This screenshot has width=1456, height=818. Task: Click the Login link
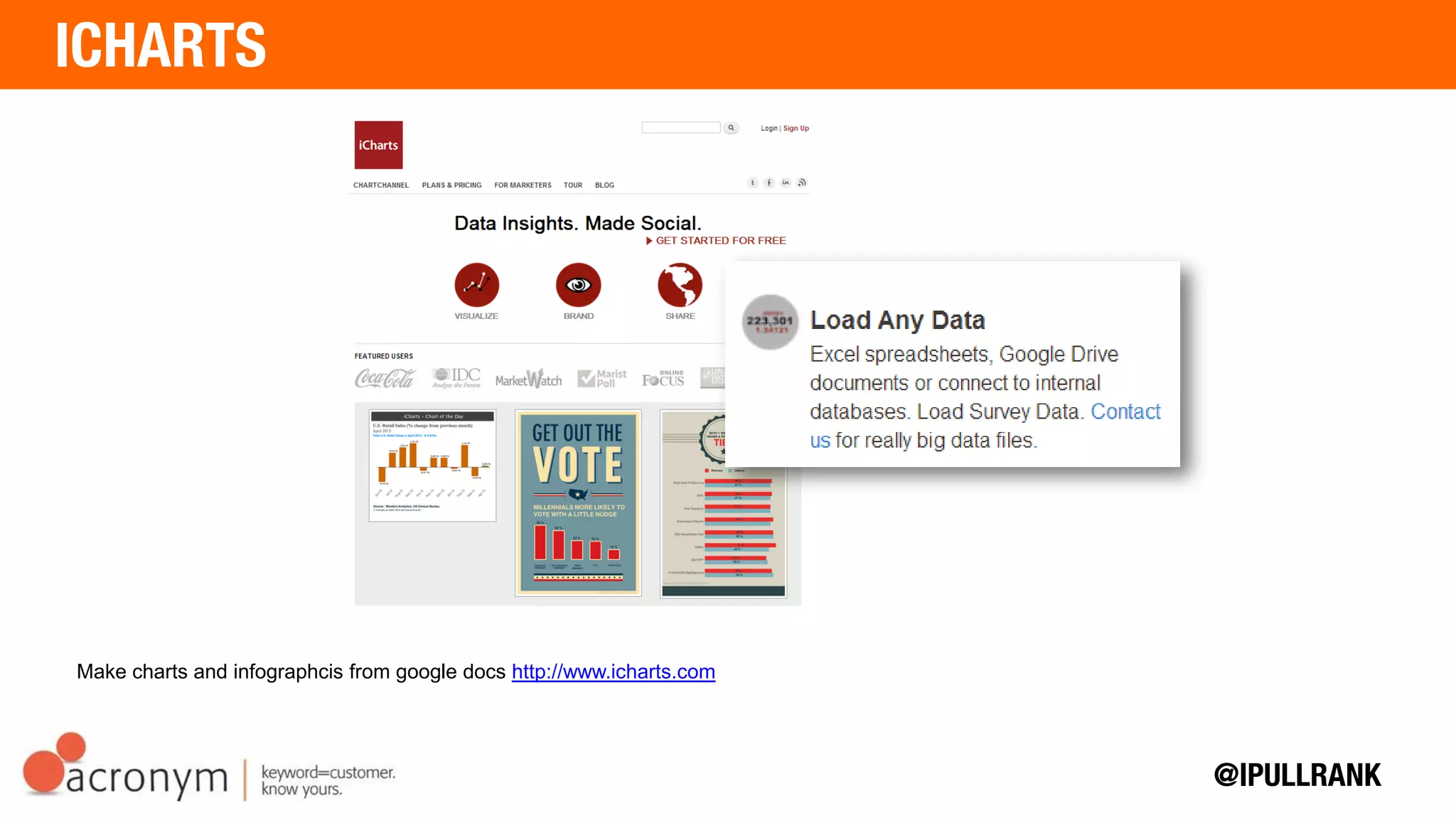[769, 129]
